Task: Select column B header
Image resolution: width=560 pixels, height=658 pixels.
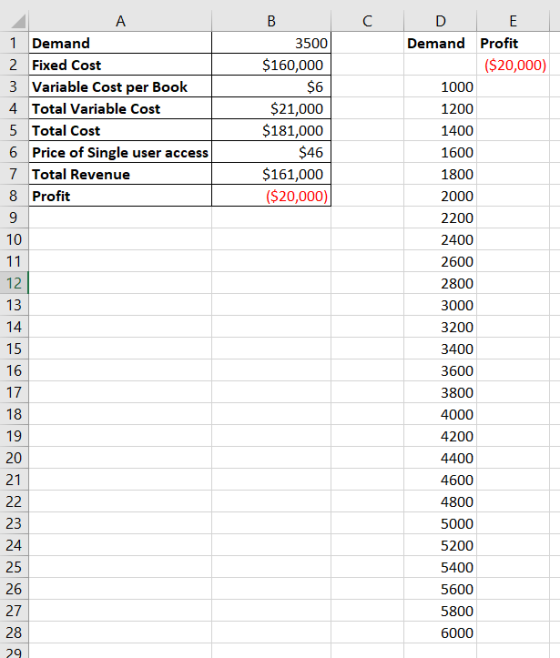Action: coord(271,21)
